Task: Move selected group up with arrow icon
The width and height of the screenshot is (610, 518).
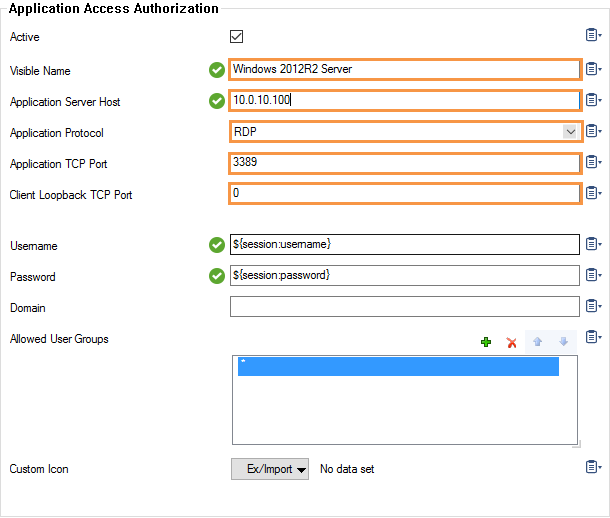Action: point(538,342)
